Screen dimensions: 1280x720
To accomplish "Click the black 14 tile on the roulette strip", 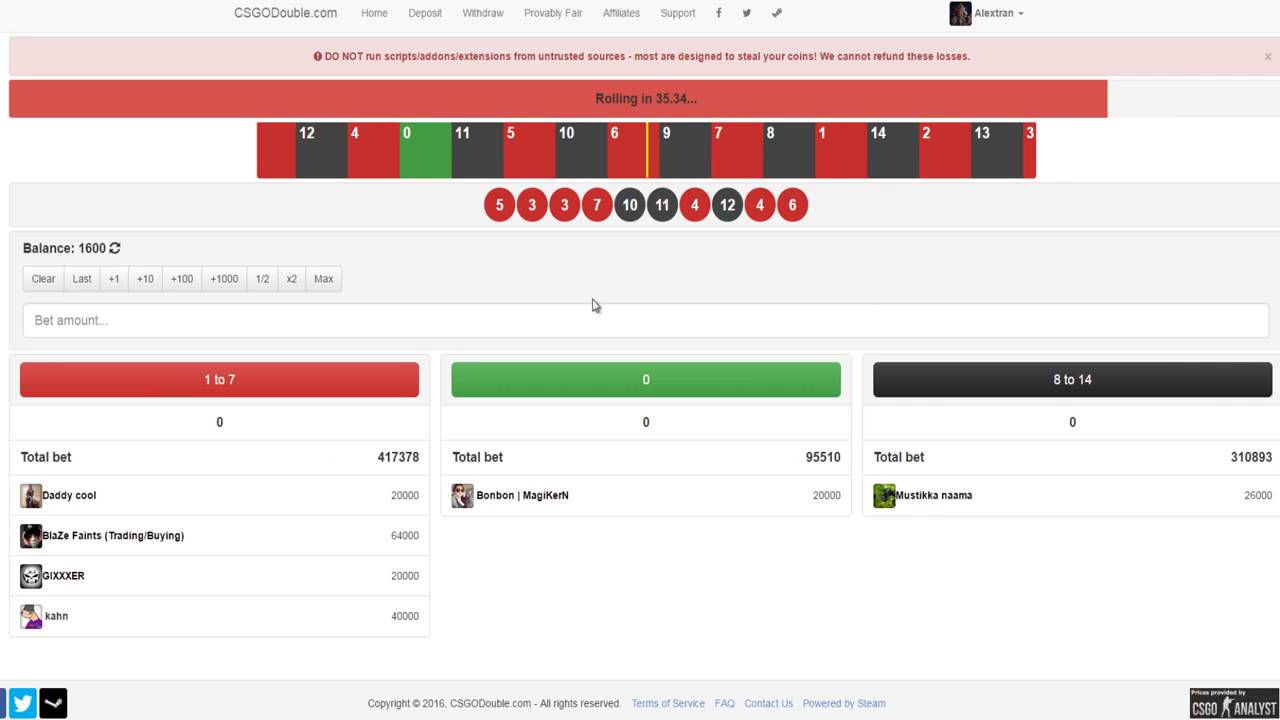I will click(893, 150).
